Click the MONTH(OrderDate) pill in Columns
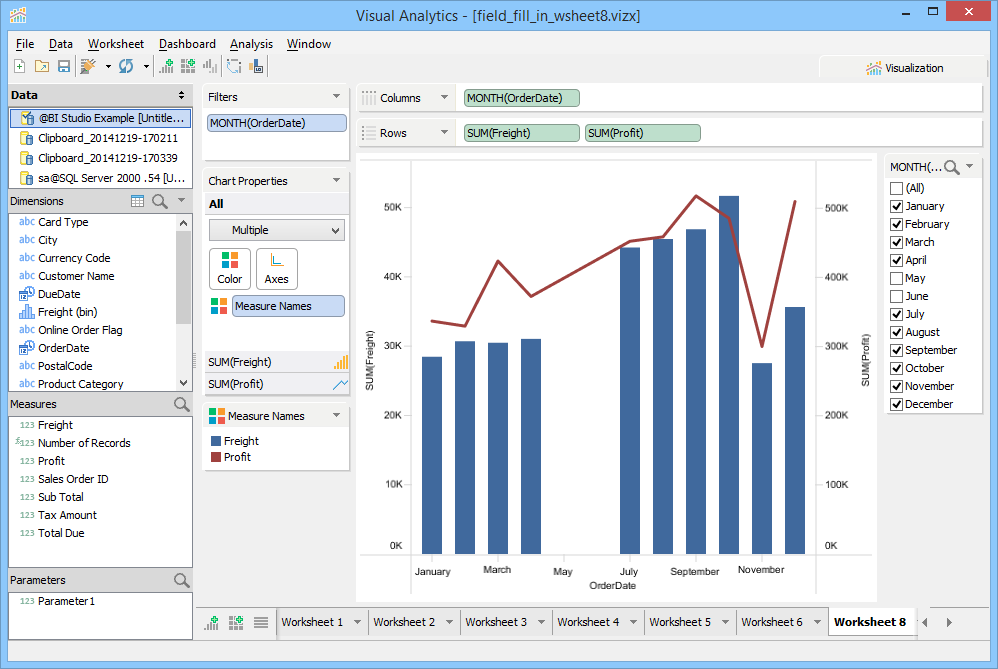The image size is (998, 669). pos(522,98)
